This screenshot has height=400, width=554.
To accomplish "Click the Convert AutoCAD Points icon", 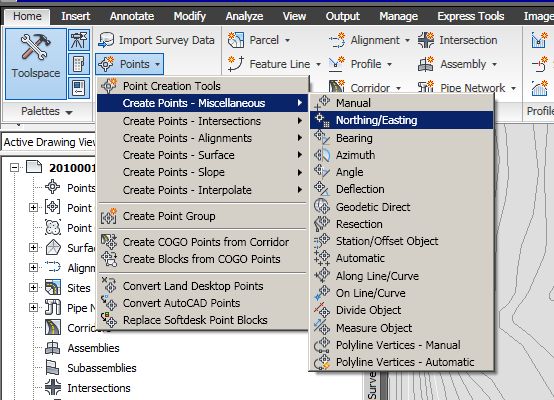I will pyautogui.click(x=109, y=303).
